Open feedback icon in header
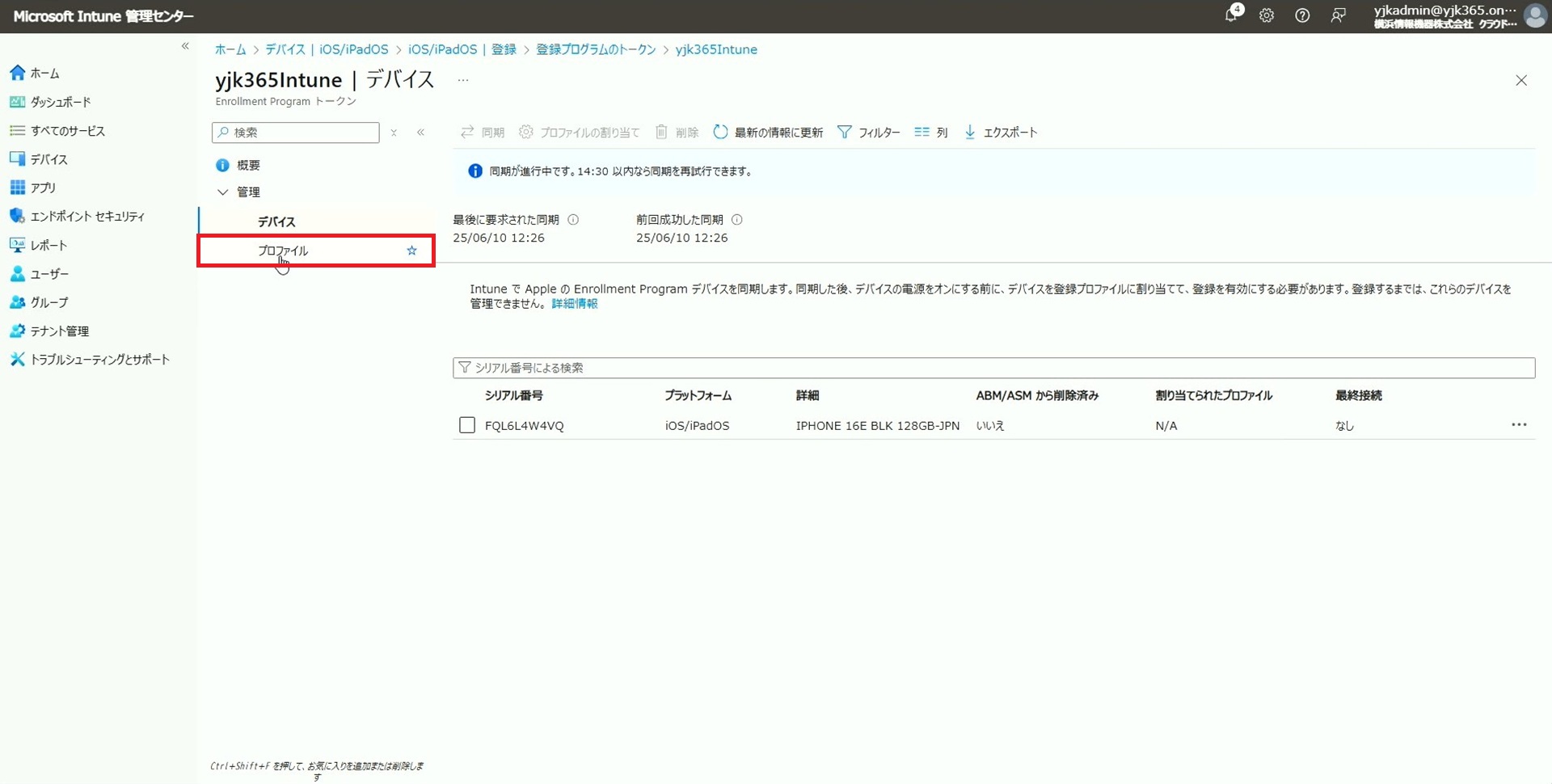This screenshot has height=784, width=1552. click(x=1339, y=15)
